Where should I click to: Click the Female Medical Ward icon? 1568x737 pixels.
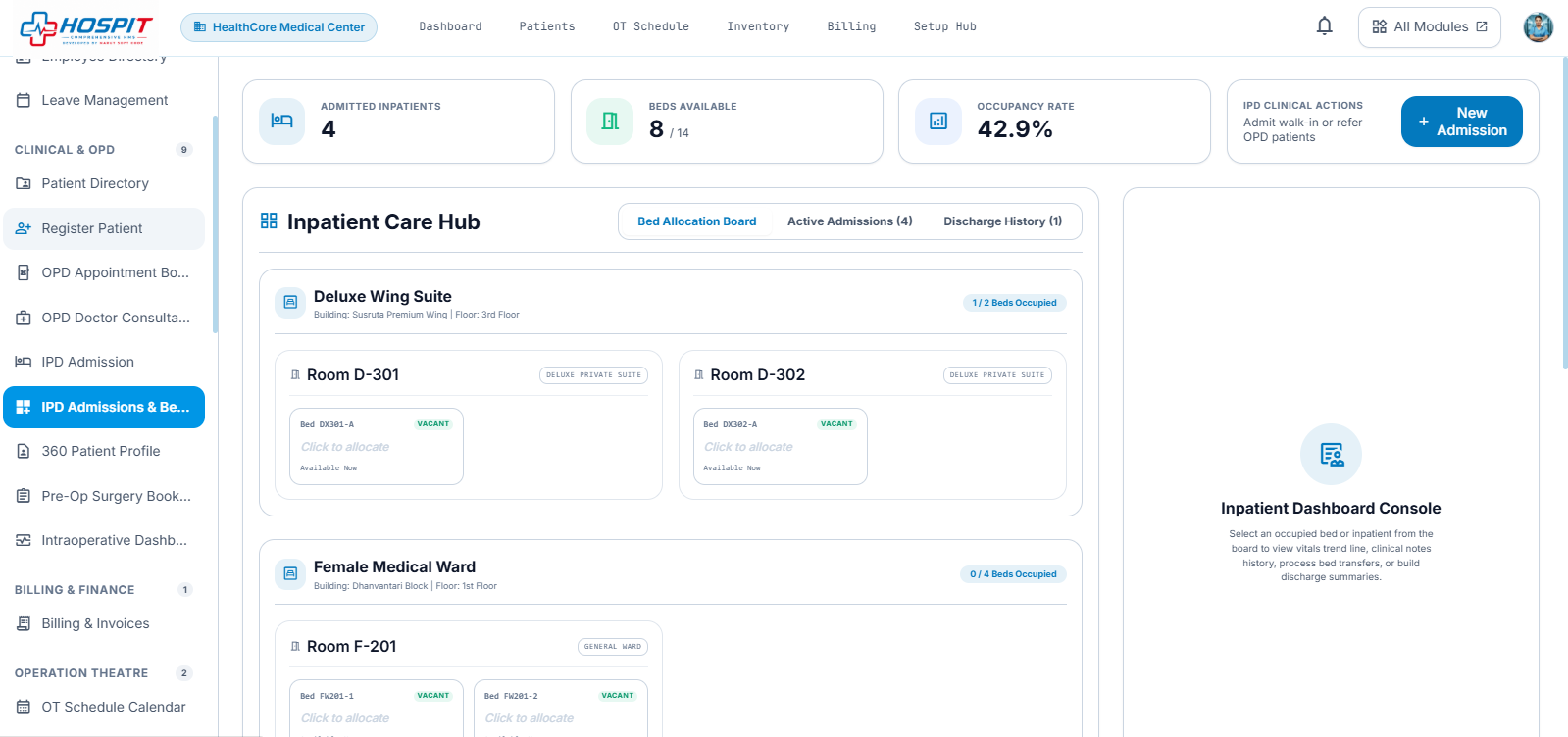(290, 574)
